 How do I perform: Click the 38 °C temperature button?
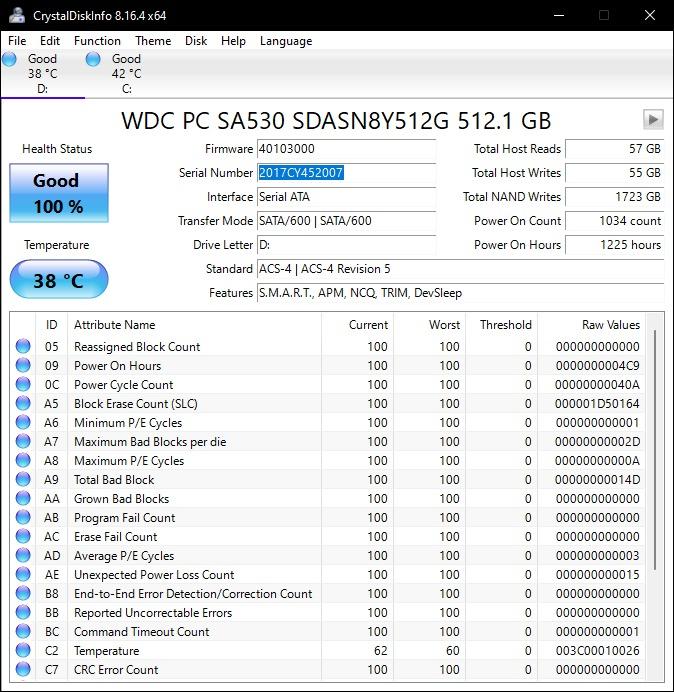tap(59, 279)
